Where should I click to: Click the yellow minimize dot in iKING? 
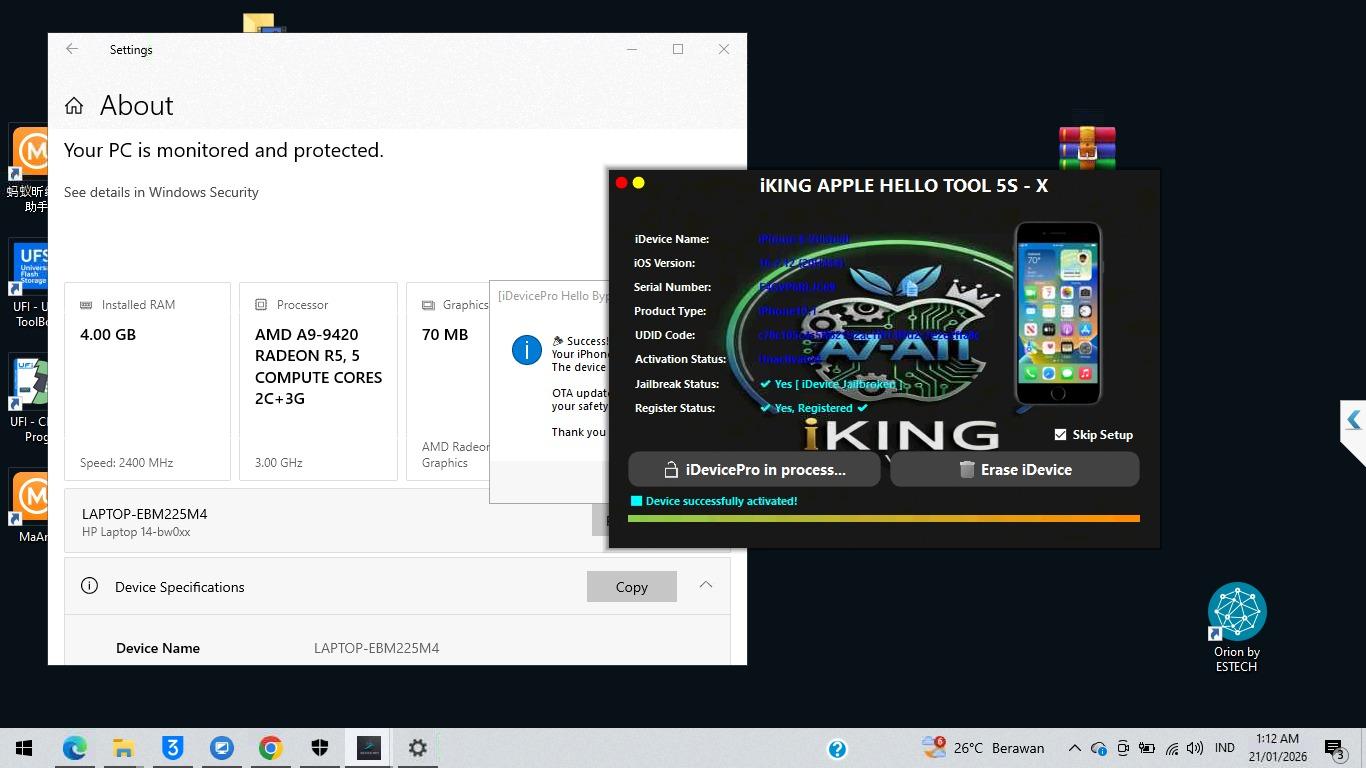pyautogui.click(x=639, y=183)
